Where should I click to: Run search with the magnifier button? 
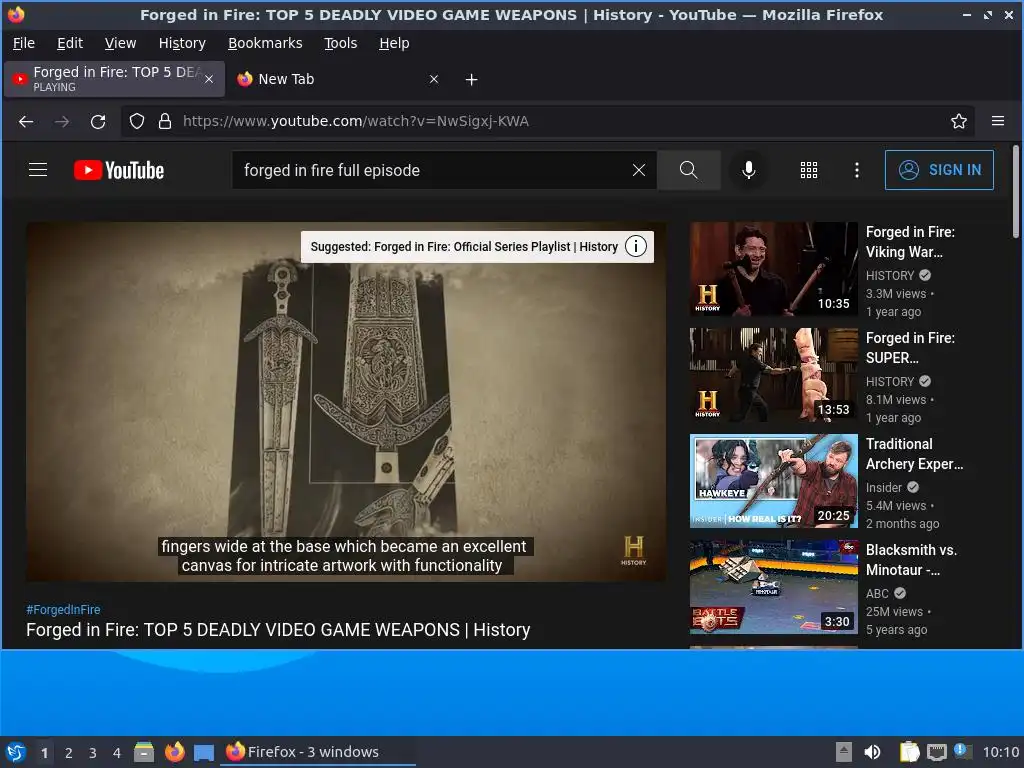coord(688,170)
